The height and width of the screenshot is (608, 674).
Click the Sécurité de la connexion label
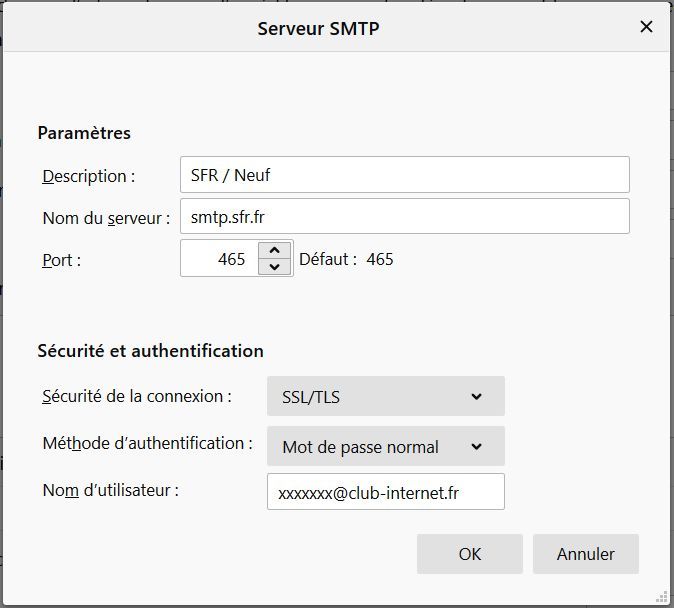click(137, 396)
